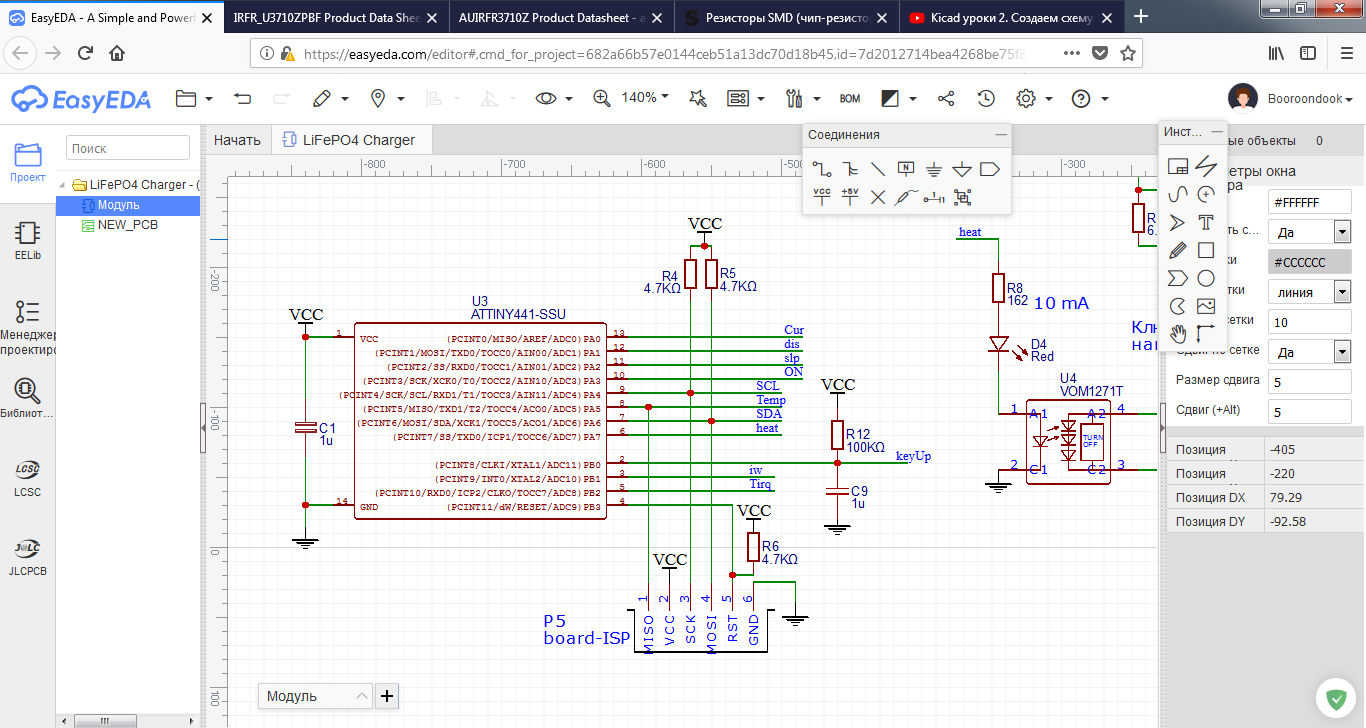Open the Settings gear dropdown
1366x728 pixels.
(1035, 98)
